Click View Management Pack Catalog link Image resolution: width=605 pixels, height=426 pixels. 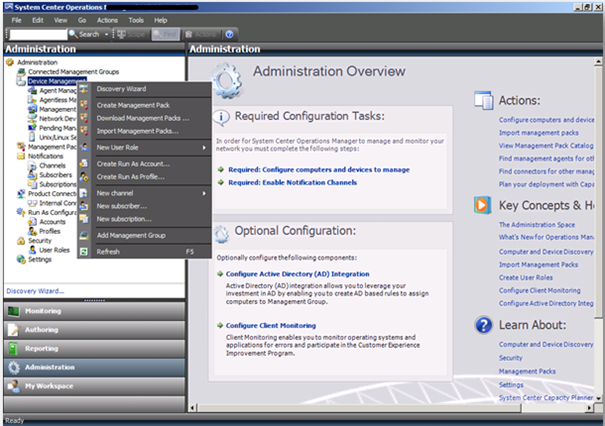[546, 145]
